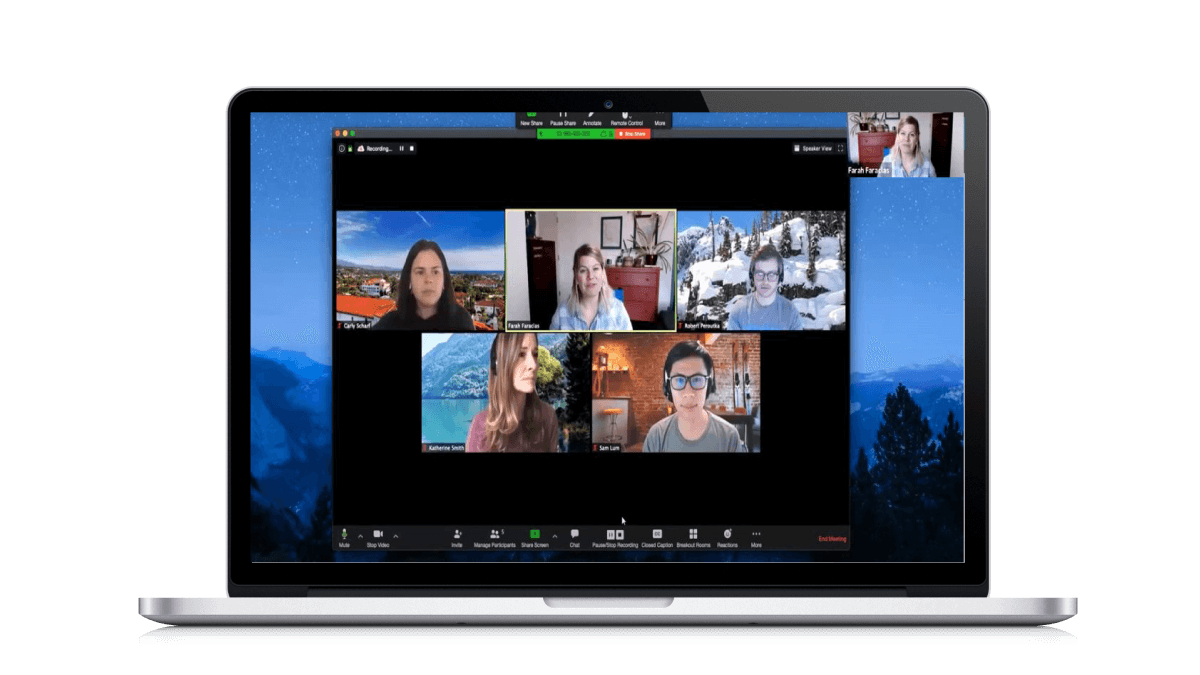Click End Meeting

[832, 539]
